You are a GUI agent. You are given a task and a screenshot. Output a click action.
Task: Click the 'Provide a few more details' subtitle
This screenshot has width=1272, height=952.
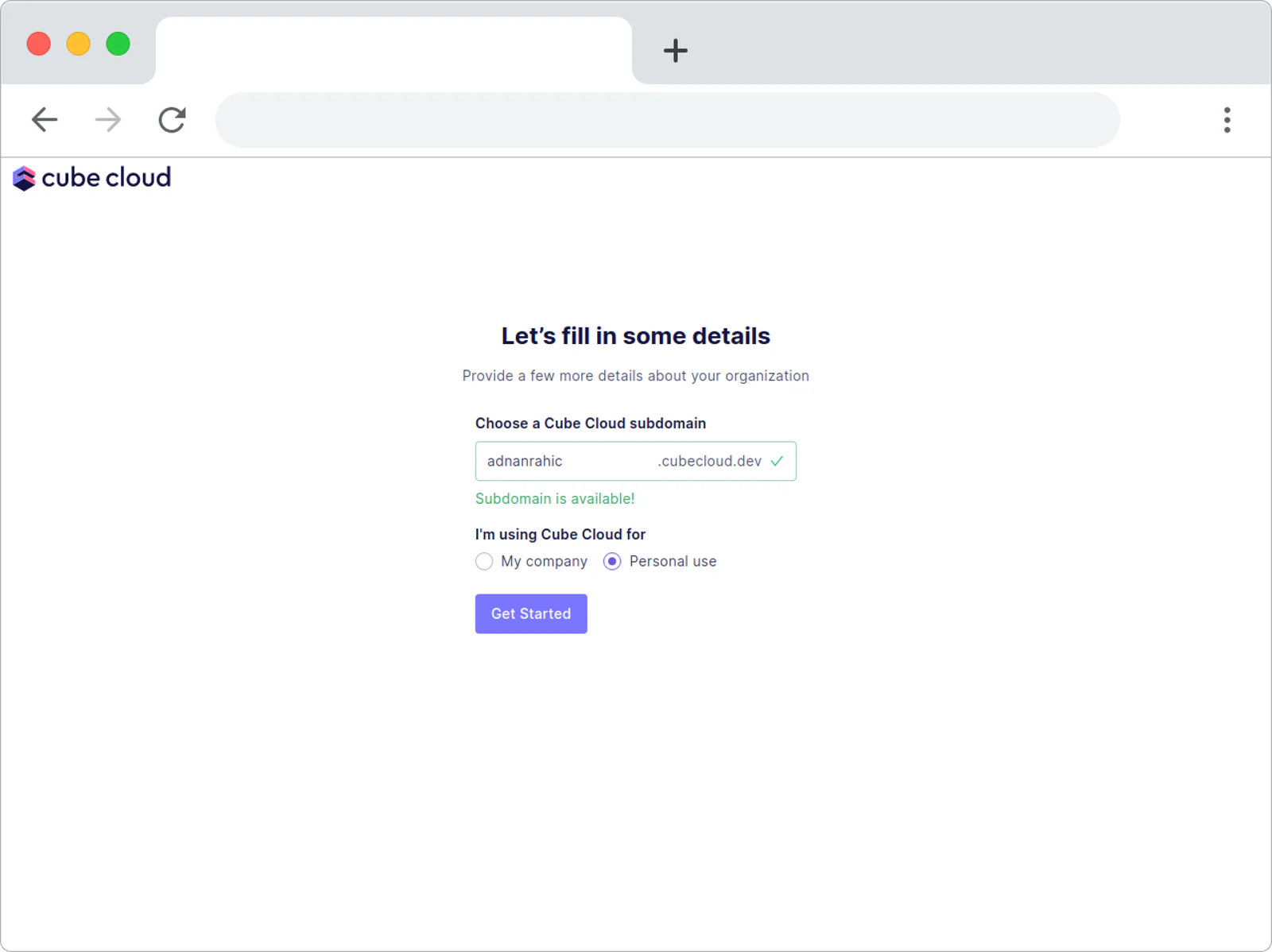(x=636, y=376)
